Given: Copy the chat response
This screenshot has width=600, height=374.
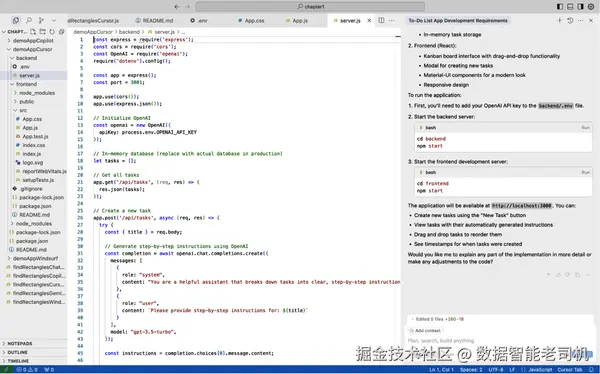Looking at the screenshot, I should click(x=577, y=274).
